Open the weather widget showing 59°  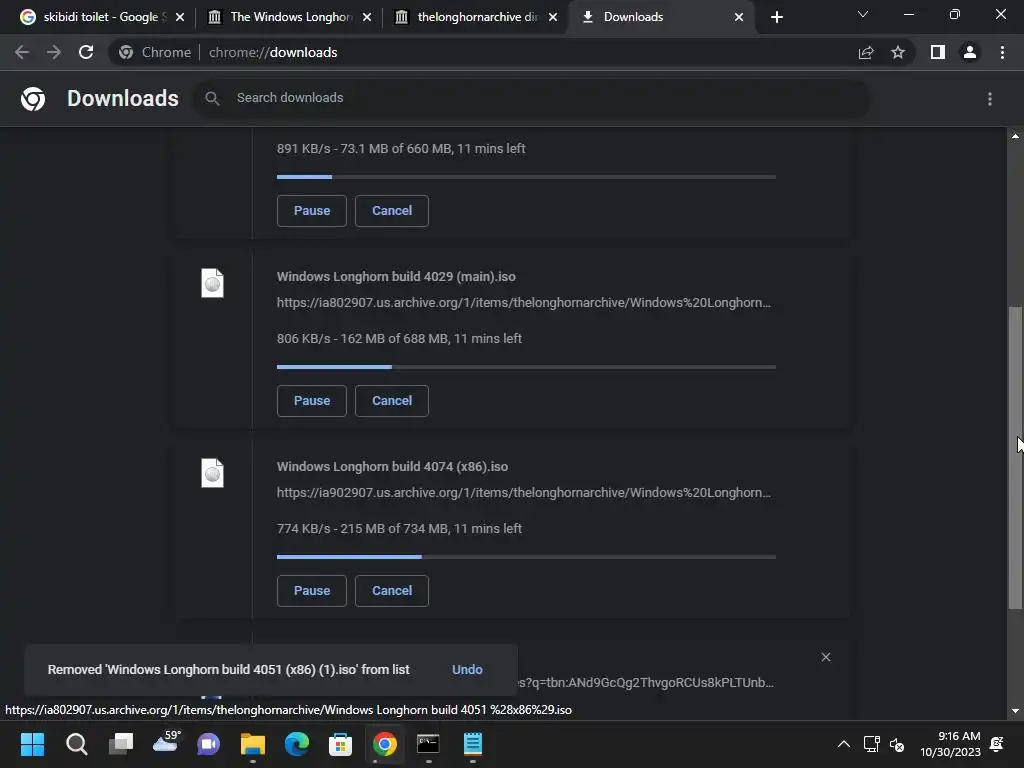pos(165,743)
